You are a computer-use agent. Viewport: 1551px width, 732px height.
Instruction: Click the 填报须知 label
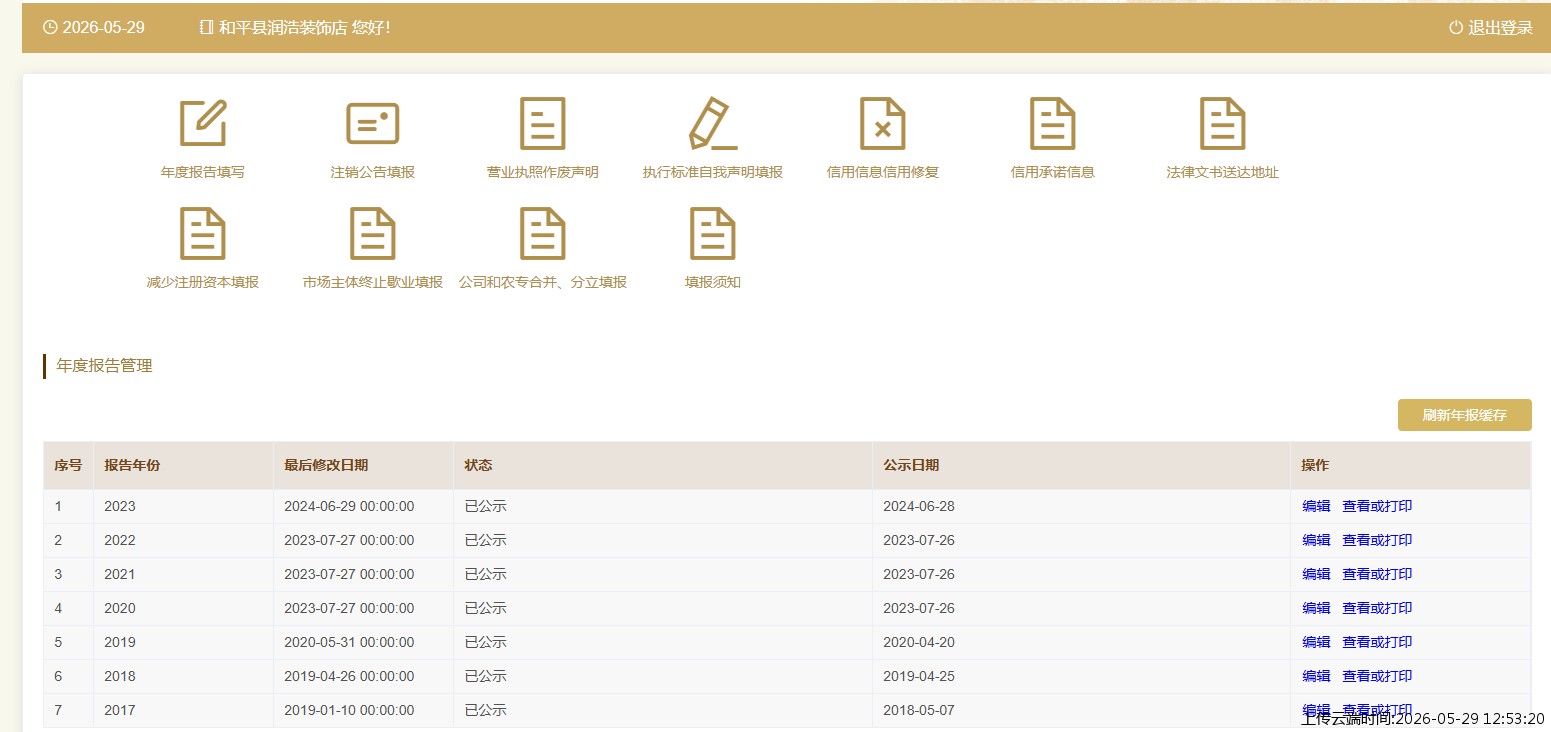pos(713,282)
